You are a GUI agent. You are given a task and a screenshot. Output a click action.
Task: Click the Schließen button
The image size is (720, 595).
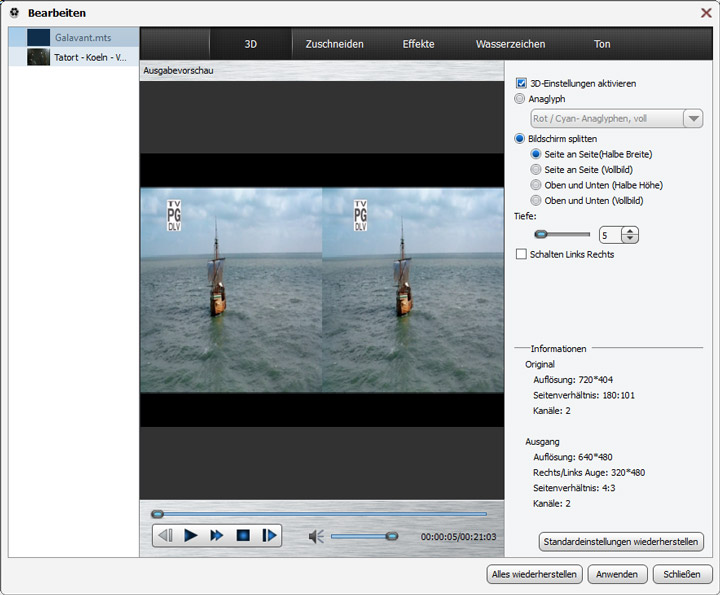681,574
